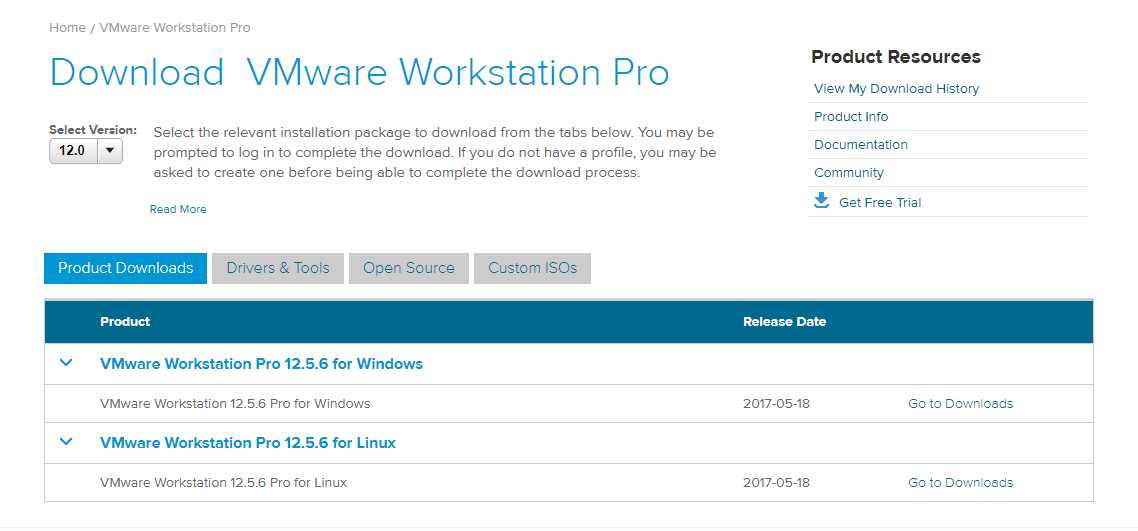Open the Open Source tab
The height and width of the screenshot is (531, 1138).
click(x=408, y=268)
